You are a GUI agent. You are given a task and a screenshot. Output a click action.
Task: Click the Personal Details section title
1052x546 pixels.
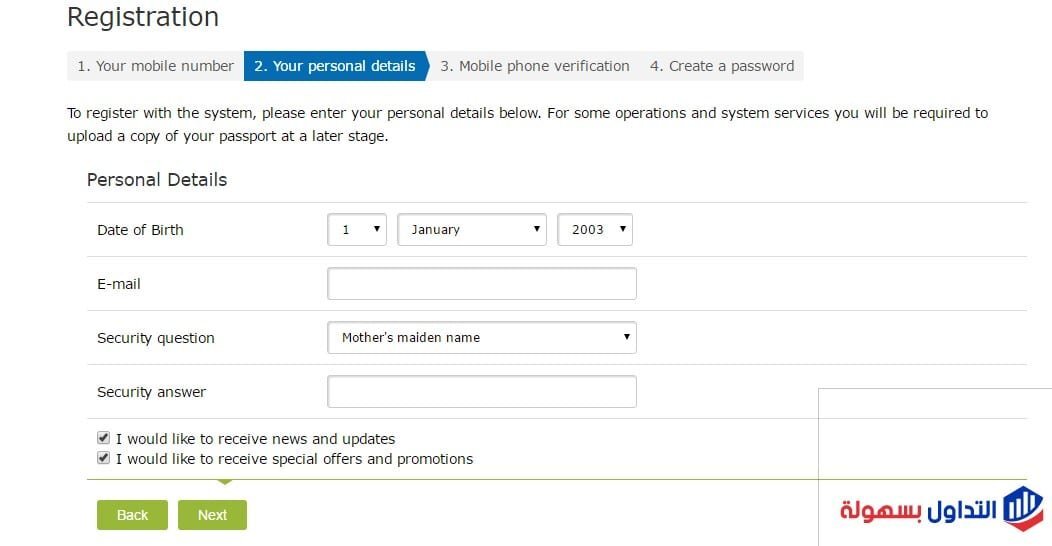[157, 180]
